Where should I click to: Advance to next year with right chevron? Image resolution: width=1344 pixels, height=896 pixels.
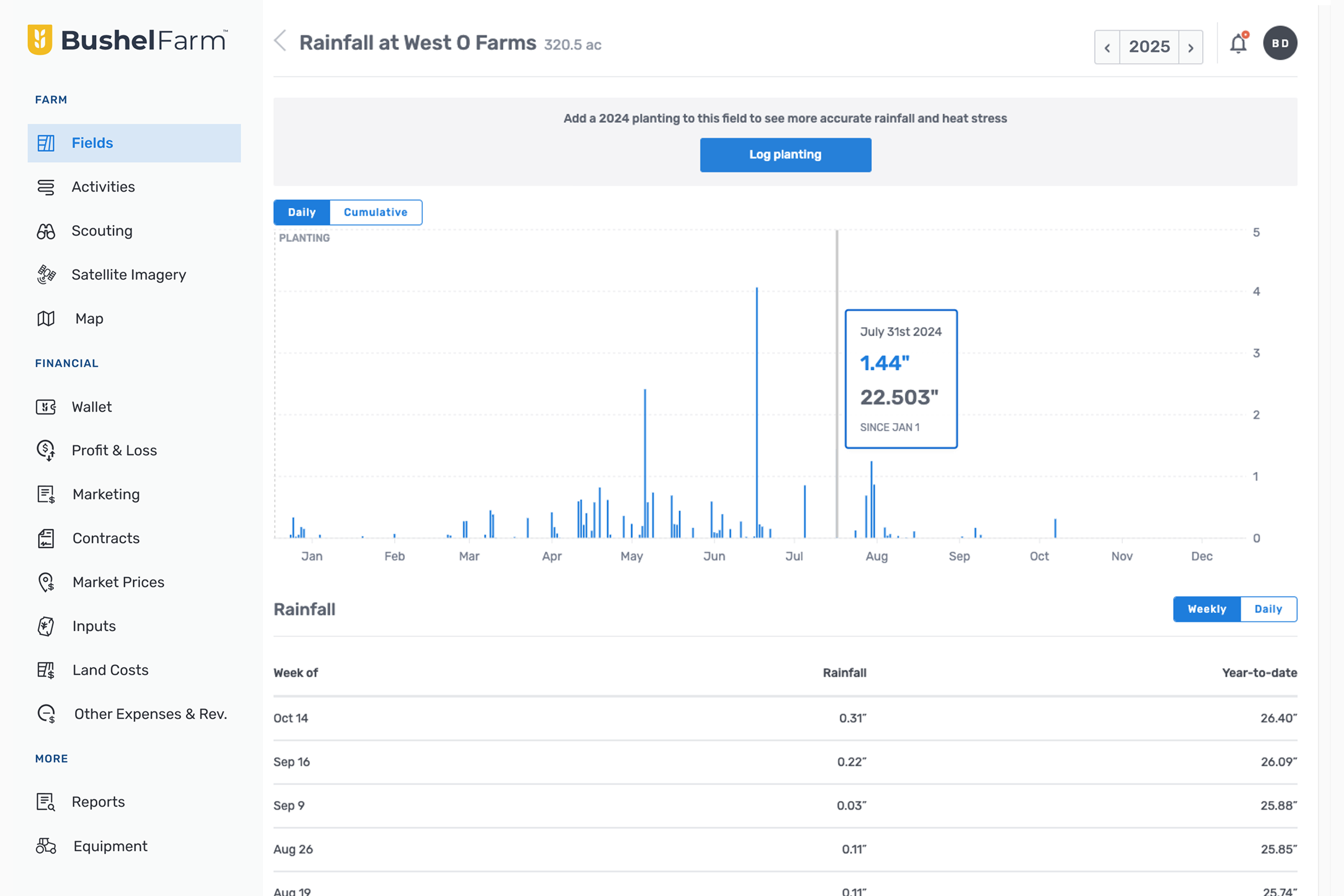[1191, 48]
